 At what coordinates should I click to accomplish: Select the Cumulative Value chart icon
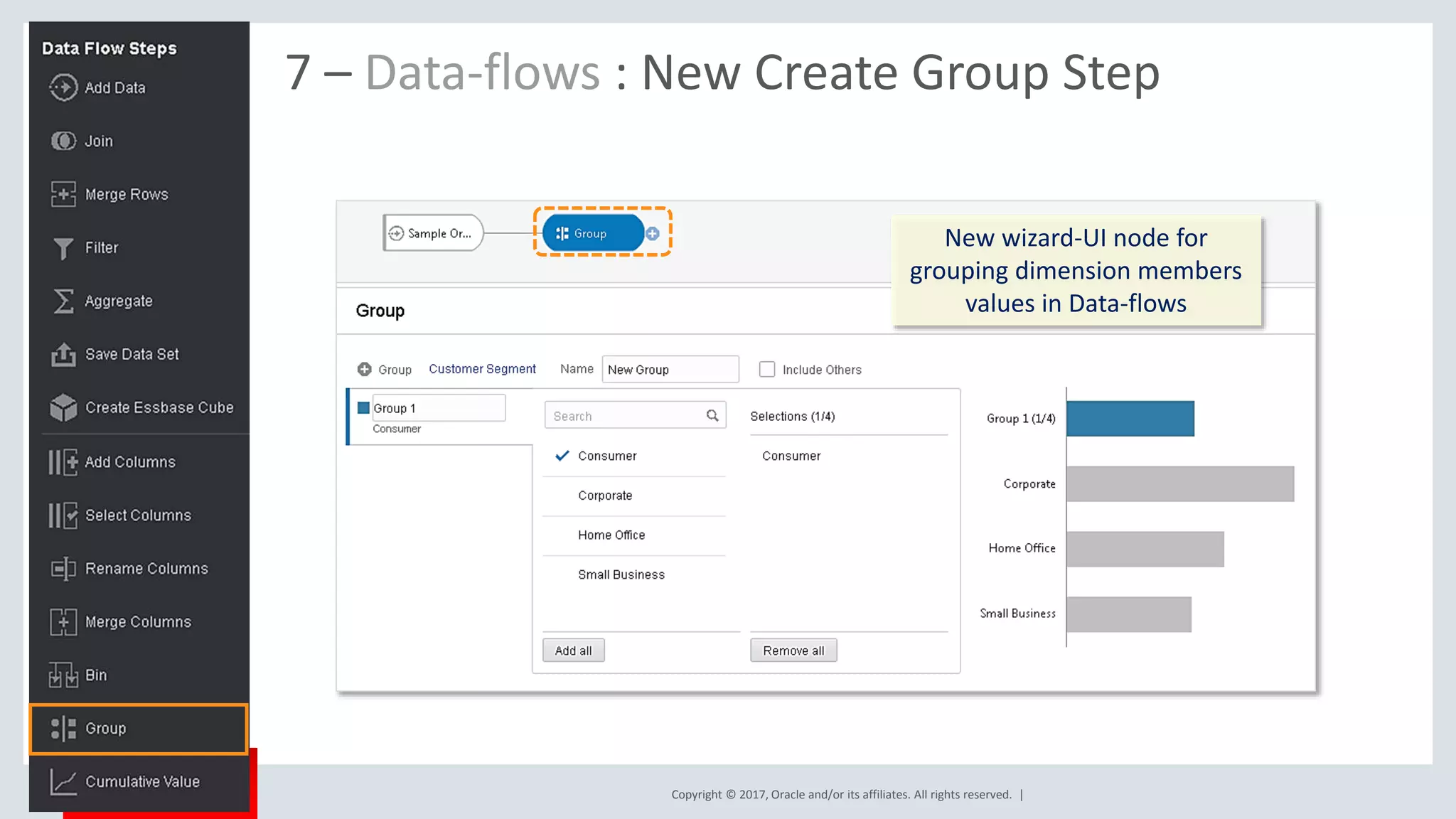tap(63, 782)
